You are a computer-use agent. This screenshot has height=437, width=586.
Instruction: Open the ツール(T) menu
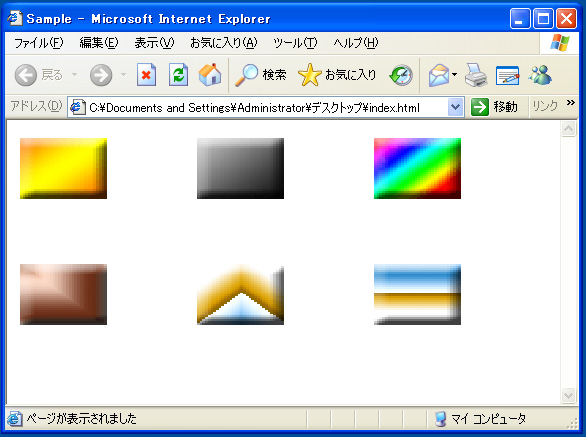click(x=295, y=43)
